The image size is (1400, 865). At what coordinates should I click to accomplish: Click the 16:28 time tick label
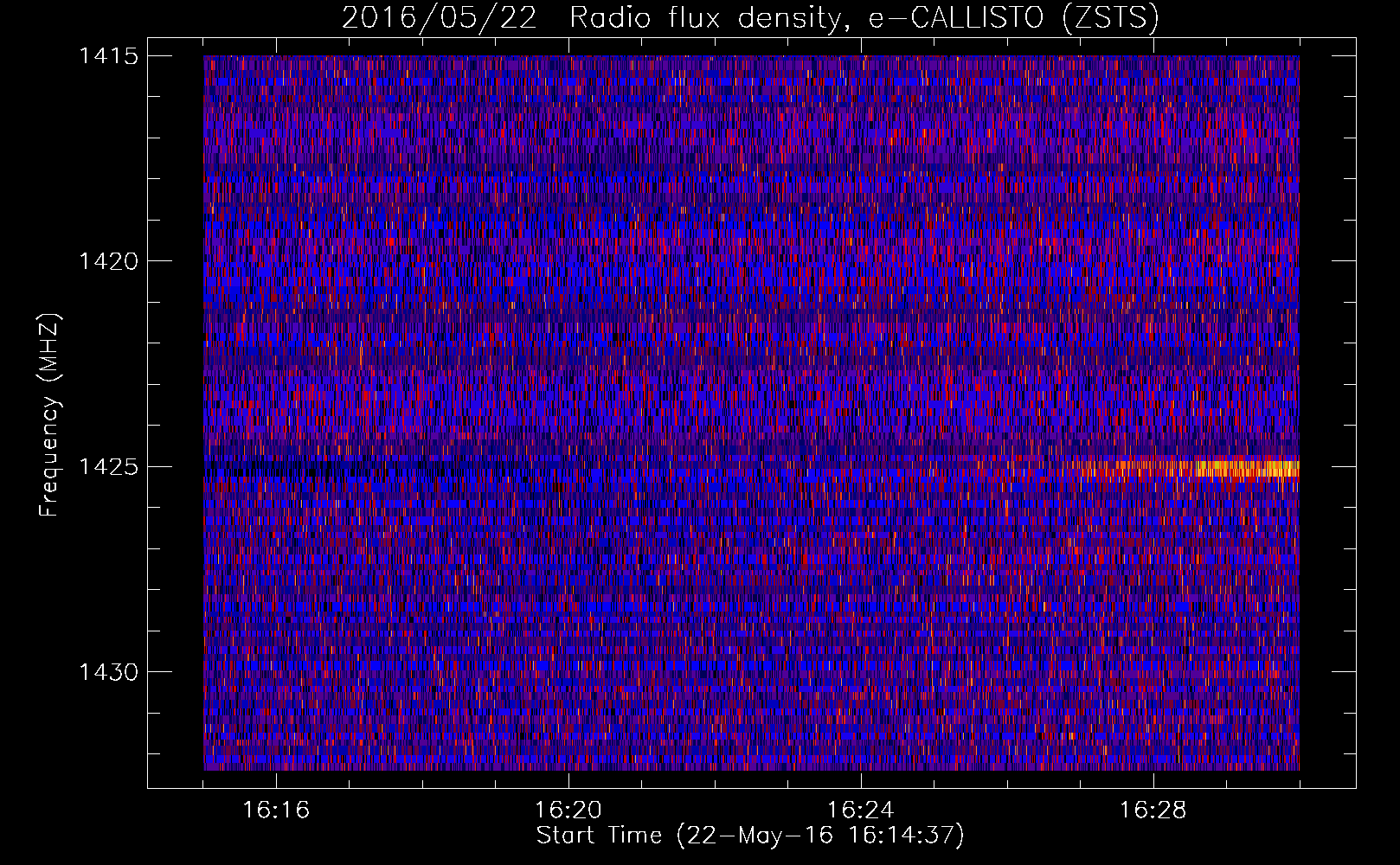1153,811
